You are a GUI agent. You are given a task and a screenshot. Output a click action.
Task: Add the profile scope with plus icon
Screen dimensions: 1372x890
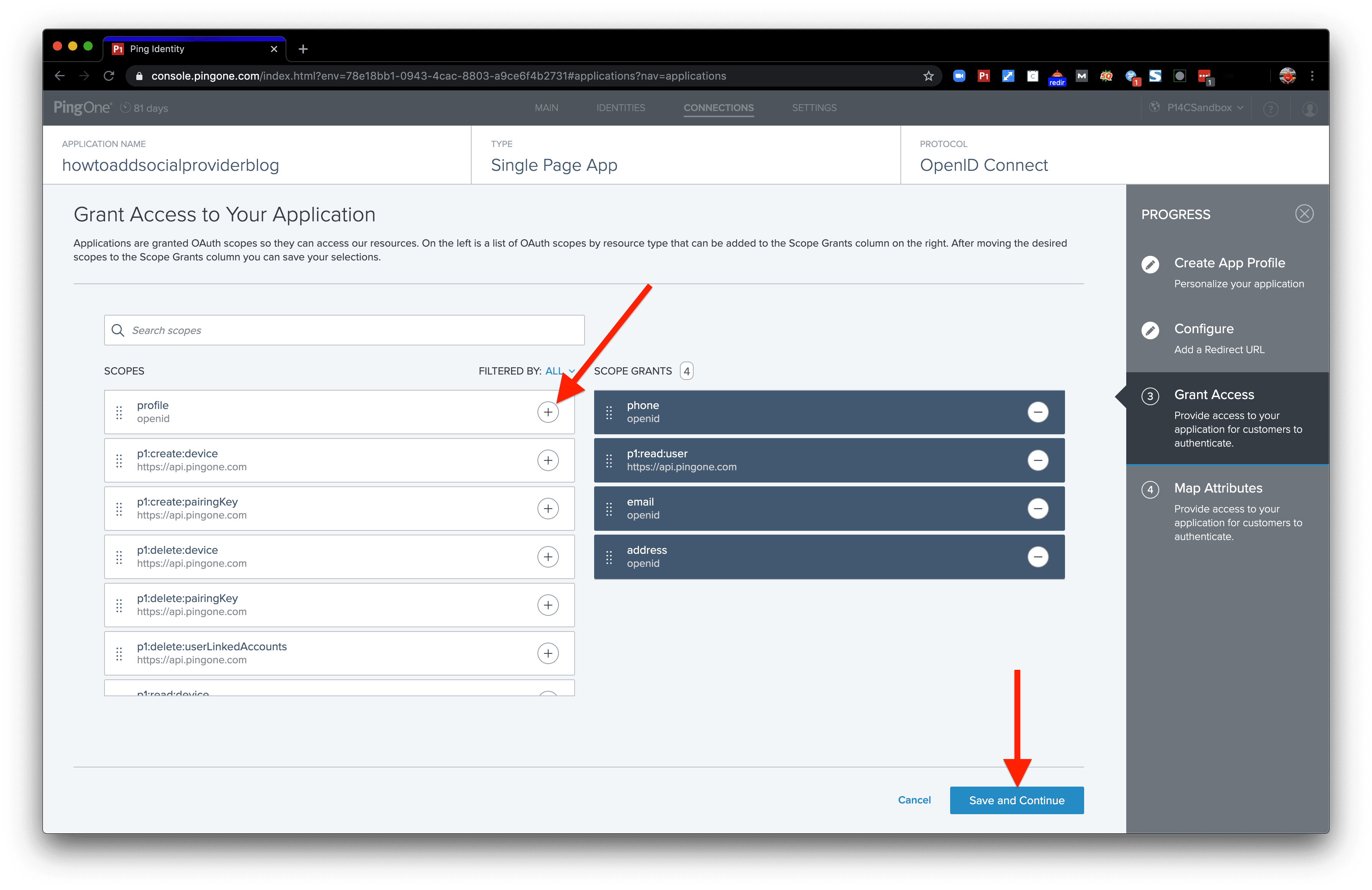(x=548, y=412)
